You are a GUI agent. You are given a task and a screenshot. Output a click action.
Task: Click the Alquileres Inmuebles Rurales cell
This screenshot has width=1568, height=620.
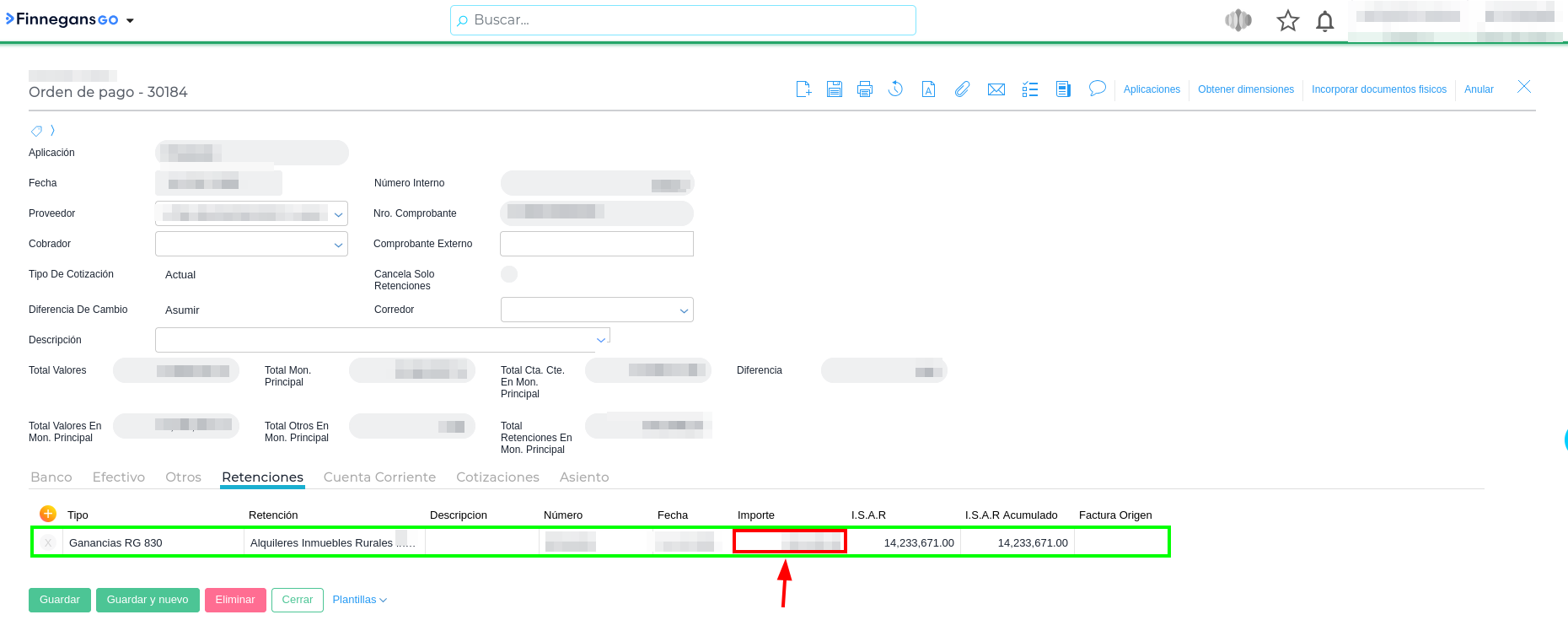tap(335, 542)
